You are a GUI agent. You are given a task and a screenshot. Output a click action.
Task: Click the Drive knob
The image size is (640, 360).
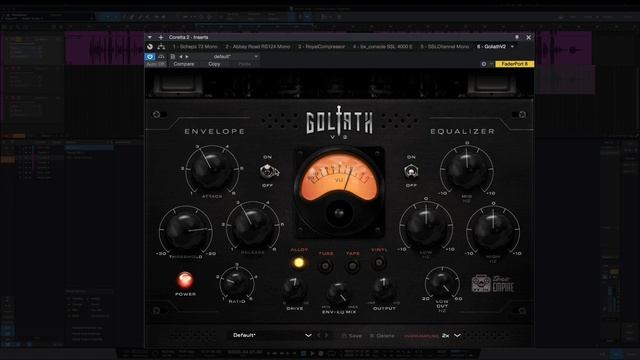point(294,290)
